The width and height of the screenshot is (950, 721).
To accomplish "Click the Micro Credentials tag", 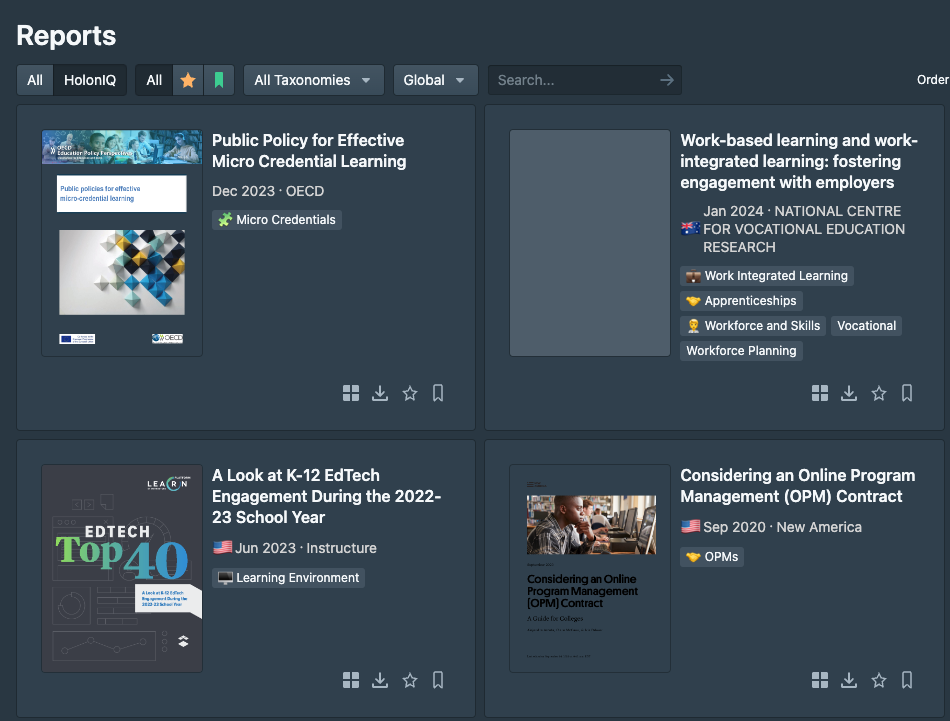I will tap(277, 220).
